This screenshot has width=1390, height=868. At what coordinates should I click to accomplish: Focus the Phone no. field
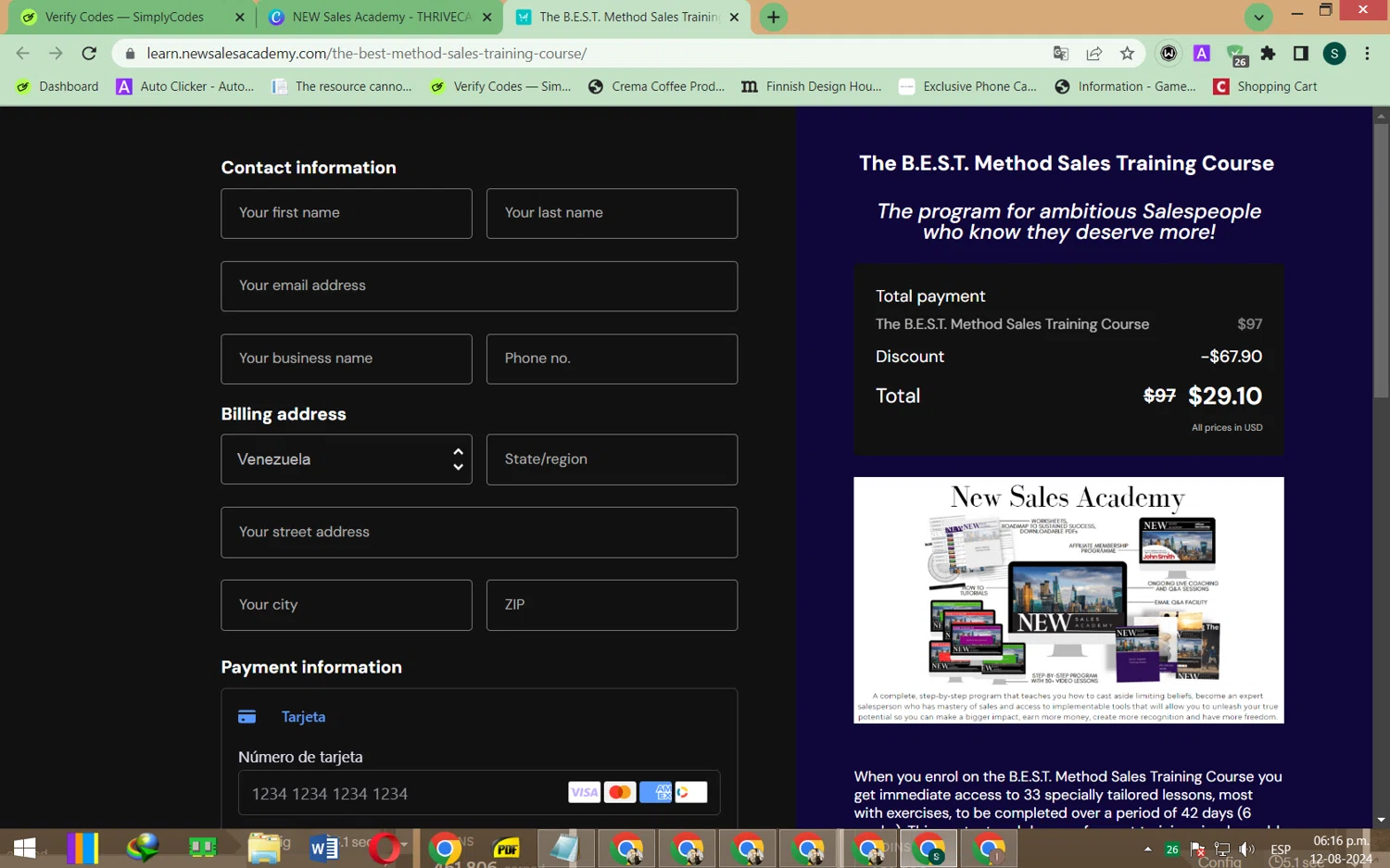(x=612, y=359)
